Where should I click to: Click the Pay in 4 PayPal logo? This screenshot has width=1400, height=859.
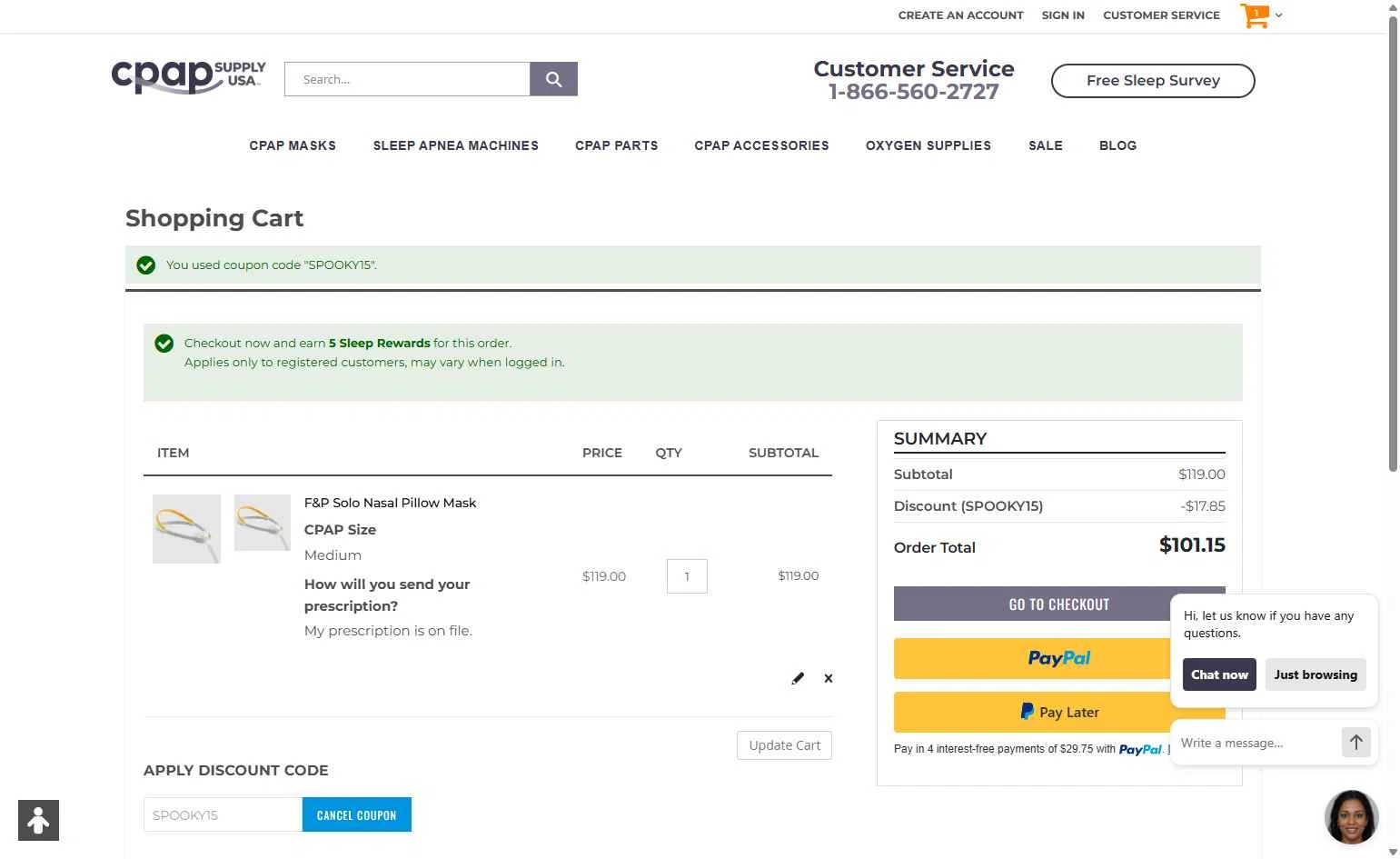tap(1140, 750)
